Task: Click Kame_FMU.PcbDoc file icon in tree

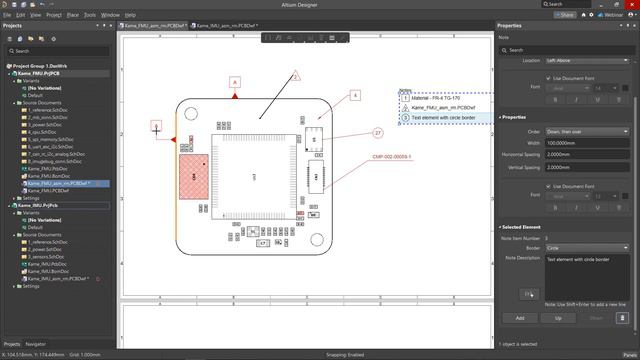Action: coord(24,169)
